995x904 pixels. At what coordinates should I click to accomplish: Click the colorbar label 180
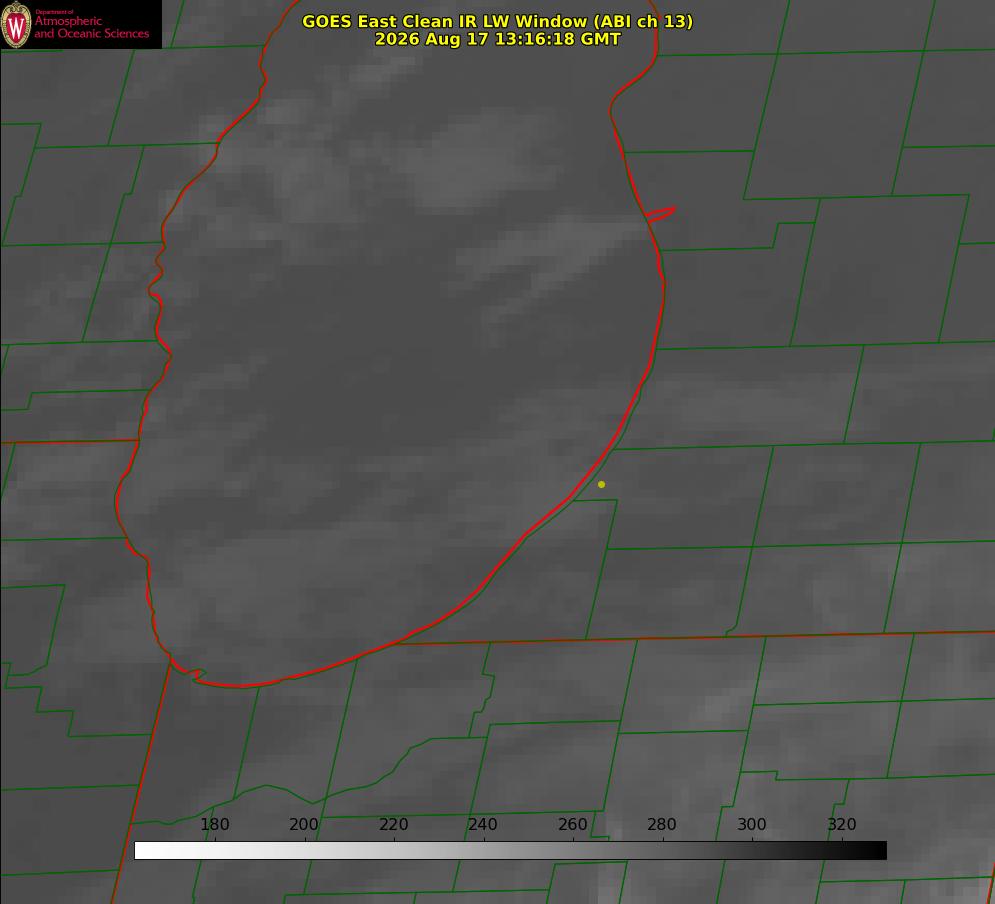pos(214,824)
